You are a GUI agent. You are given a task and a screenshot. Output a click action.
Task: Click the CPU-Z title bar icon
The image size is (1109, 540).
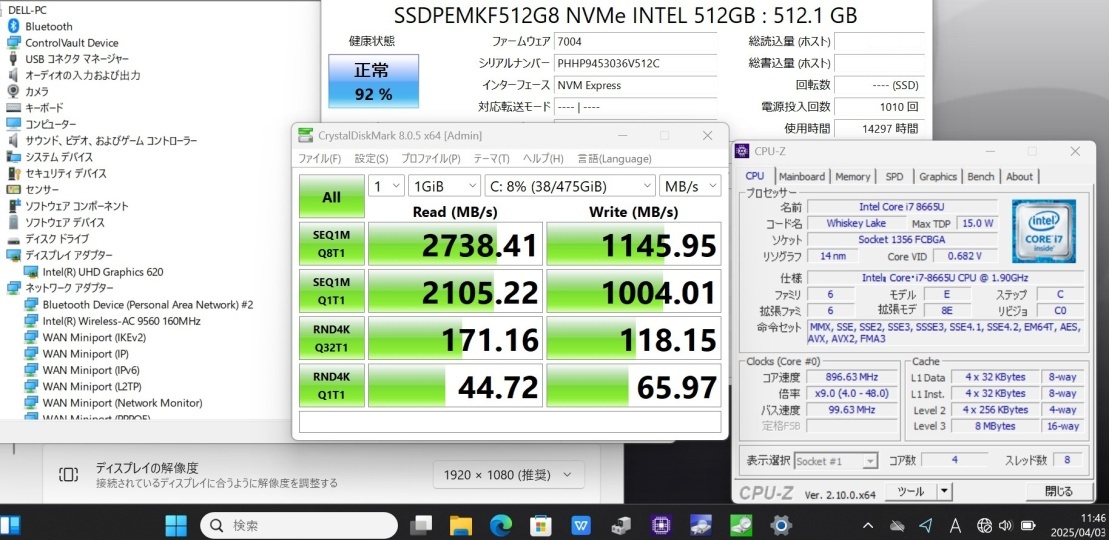click(x=742, y=151)
